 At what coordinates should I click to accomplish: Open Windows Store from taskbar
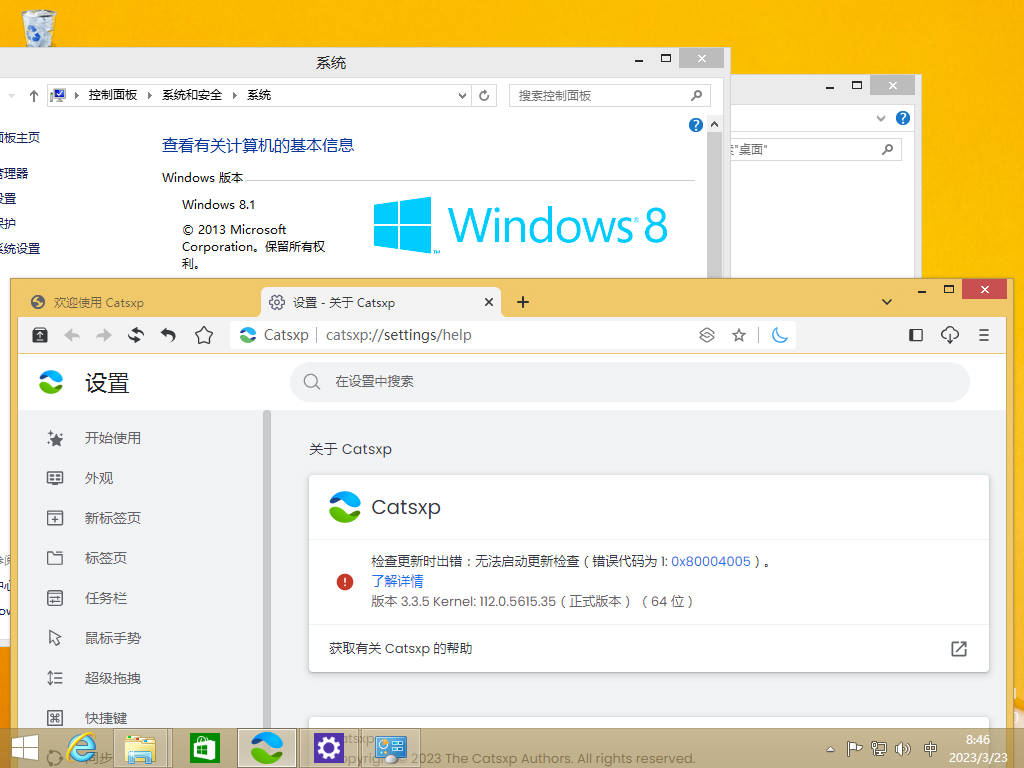click(204, 748)
